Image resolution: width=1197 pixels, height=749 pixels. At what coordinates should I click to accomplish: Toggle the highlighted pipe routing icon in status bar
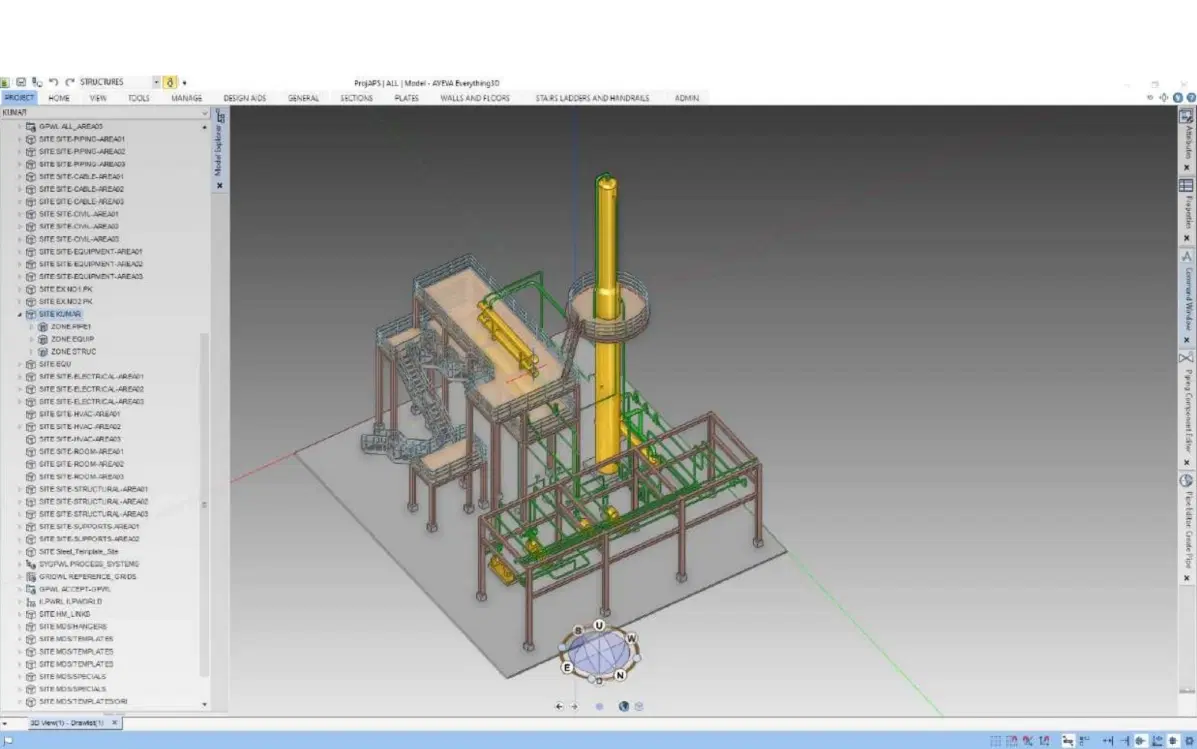(x=1068, y=741)
